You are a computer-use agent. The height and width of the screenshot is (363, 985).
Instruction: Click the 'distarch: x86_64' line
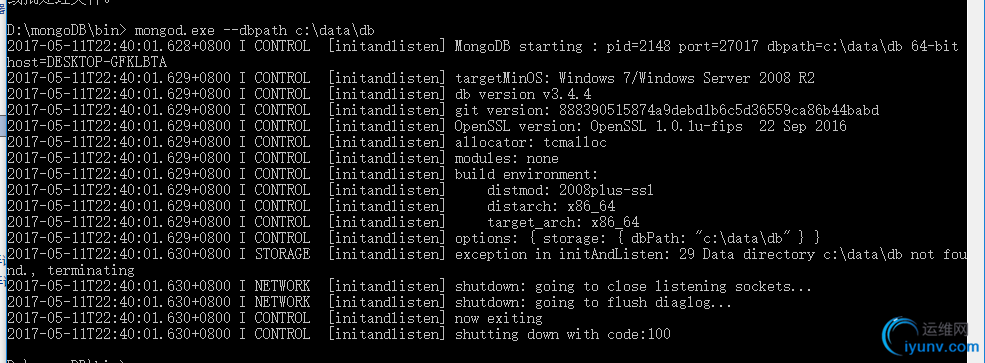[x=311, y=206]
